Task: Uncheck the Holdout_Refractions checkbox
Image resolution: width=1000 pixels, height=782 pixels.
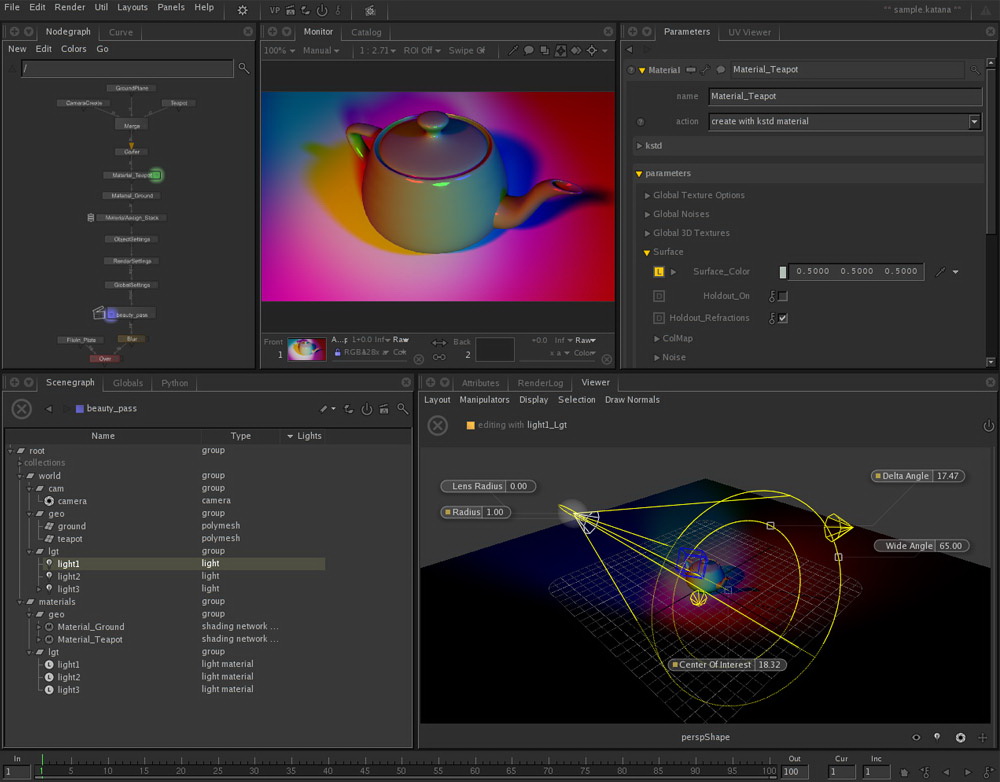Action: click(783, 319)
